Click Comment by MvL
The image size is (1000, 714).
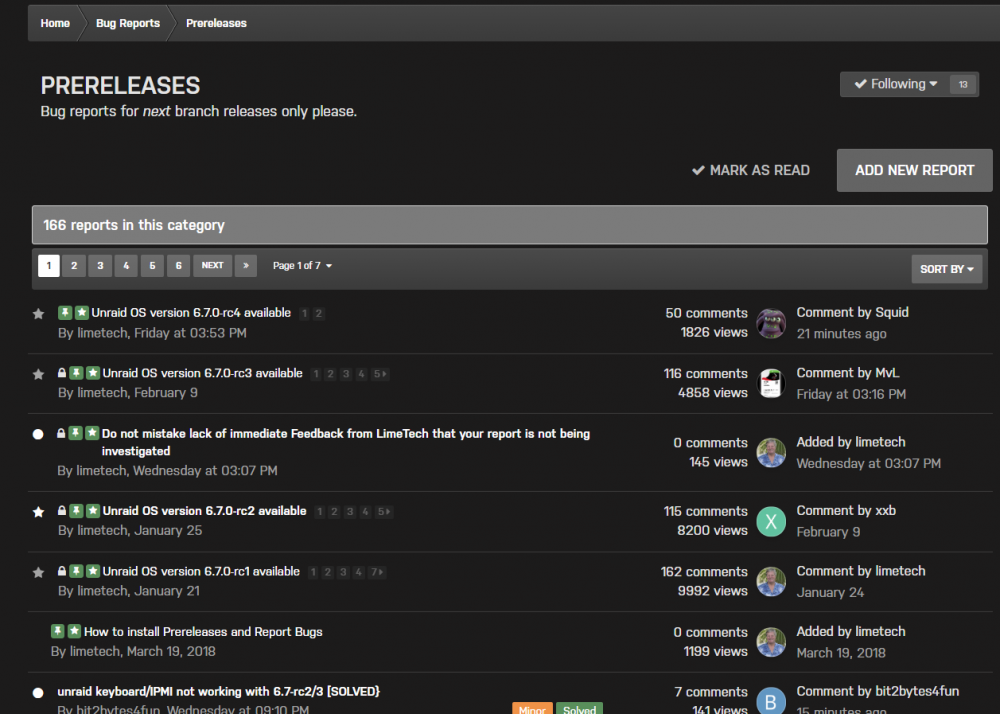pos(848,373)
